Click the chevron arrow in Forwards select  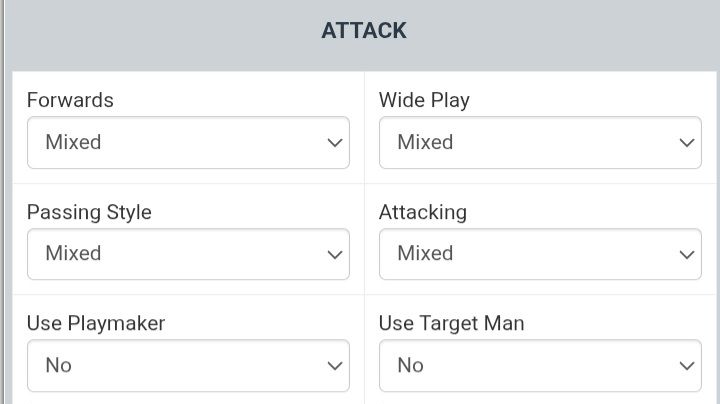335,143
